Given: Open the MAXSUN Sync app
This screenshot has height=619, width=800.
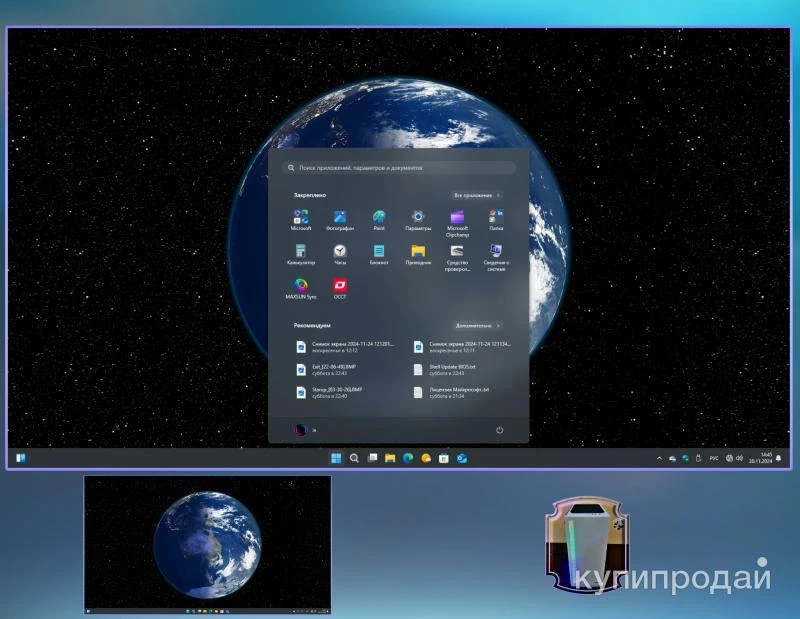Looking at the screenshot, I should pos(301,286).
